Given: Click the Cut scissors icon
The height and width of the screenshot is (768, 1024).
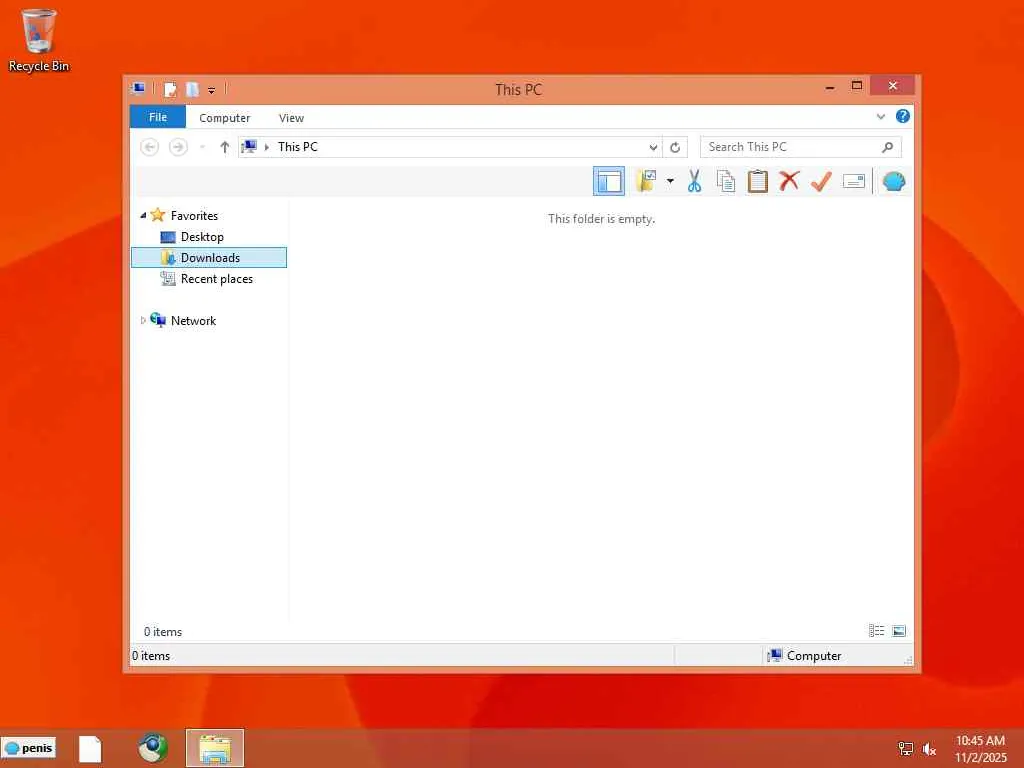Looking at the screenshot, I should tap(694, 181).
